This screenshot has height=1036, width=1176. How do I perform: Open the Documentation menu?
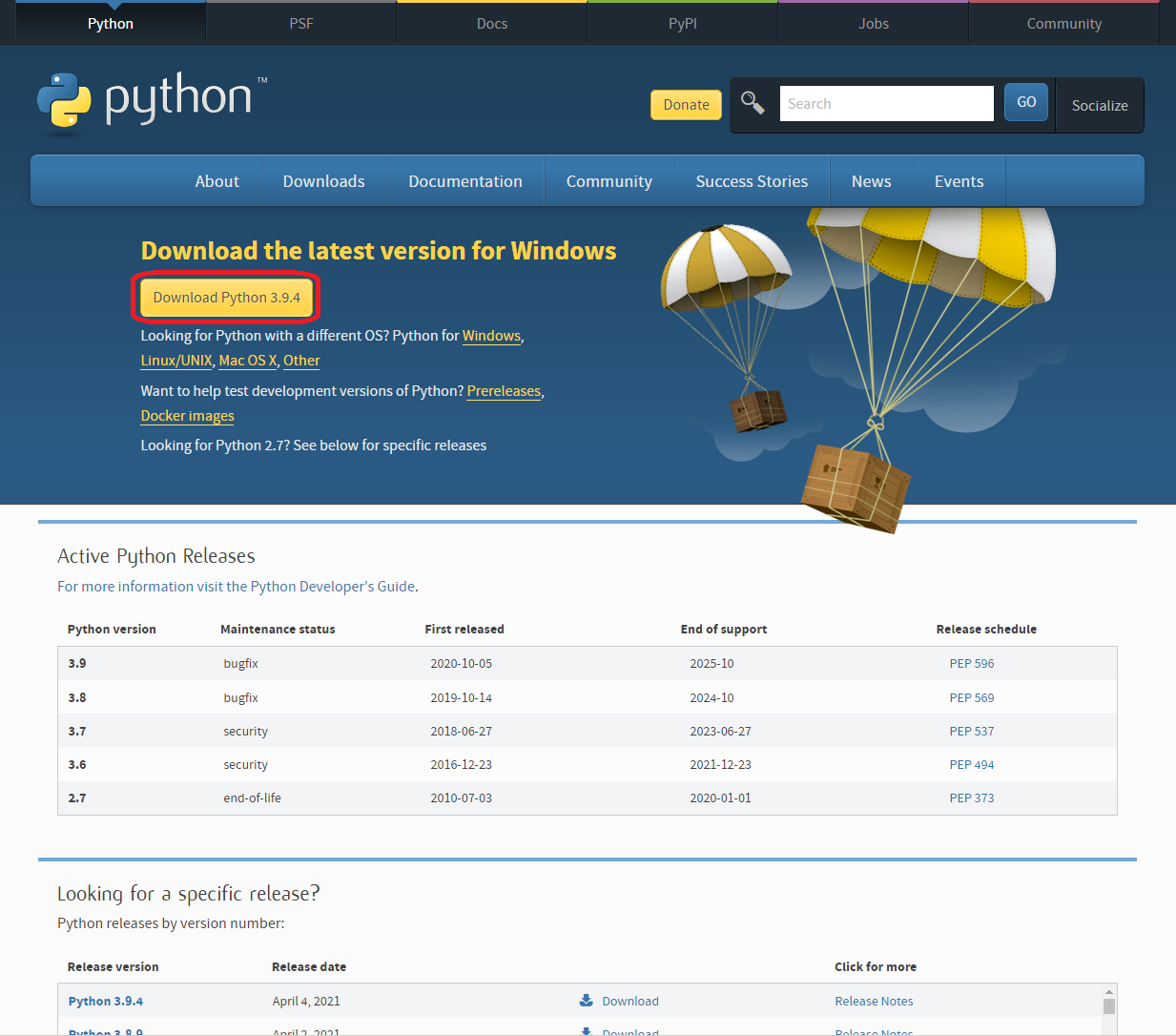pos(465,181)
